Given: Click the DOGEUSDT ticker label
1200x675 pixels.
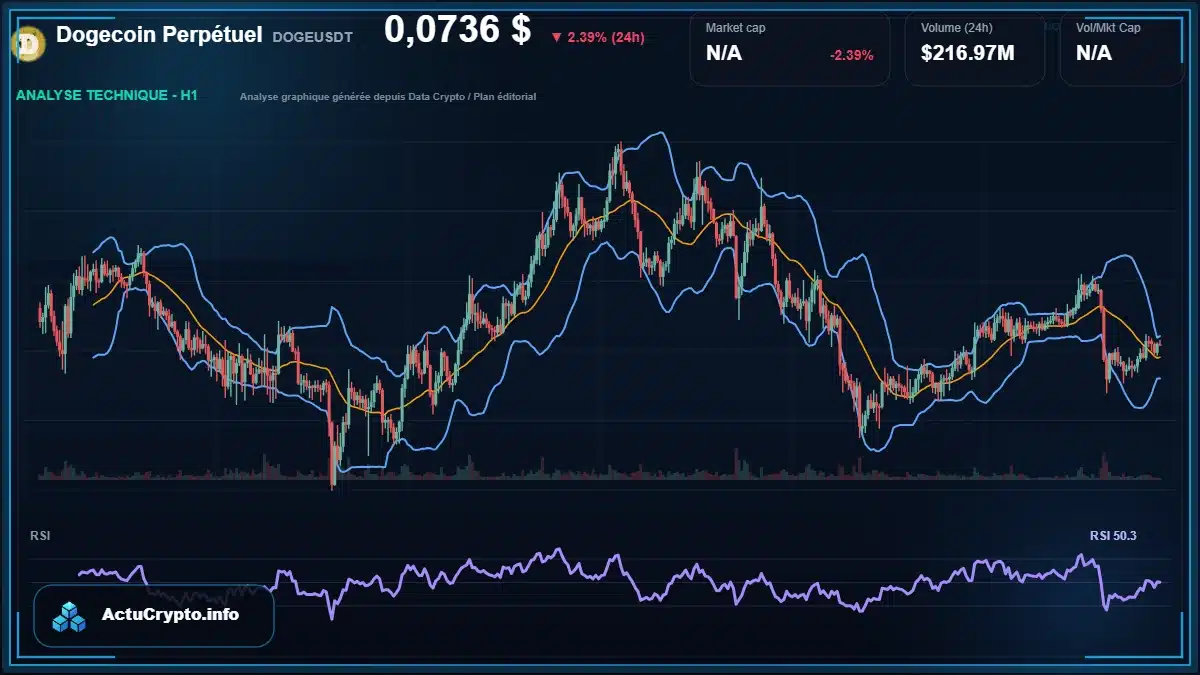Looking at the screenshot, I should (312, 37).
